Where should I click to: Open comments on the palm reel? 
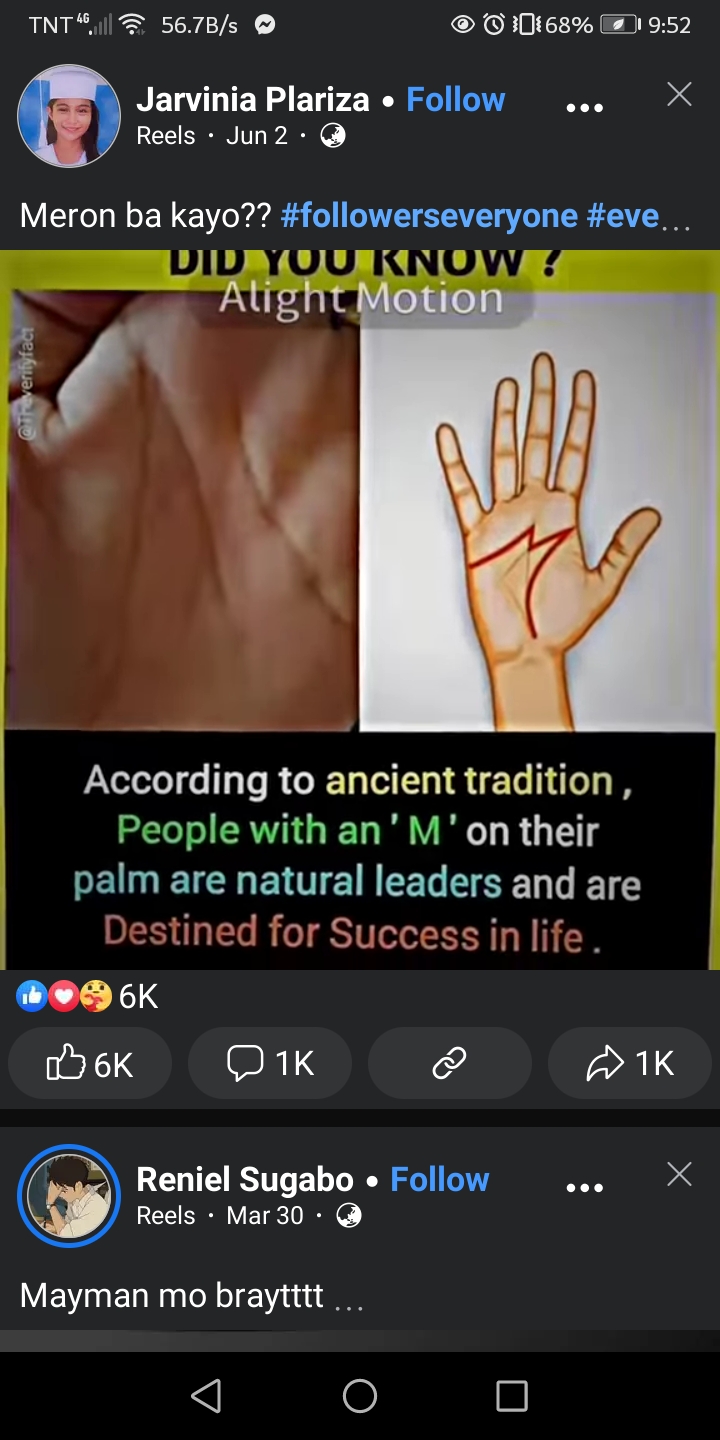270,1064
